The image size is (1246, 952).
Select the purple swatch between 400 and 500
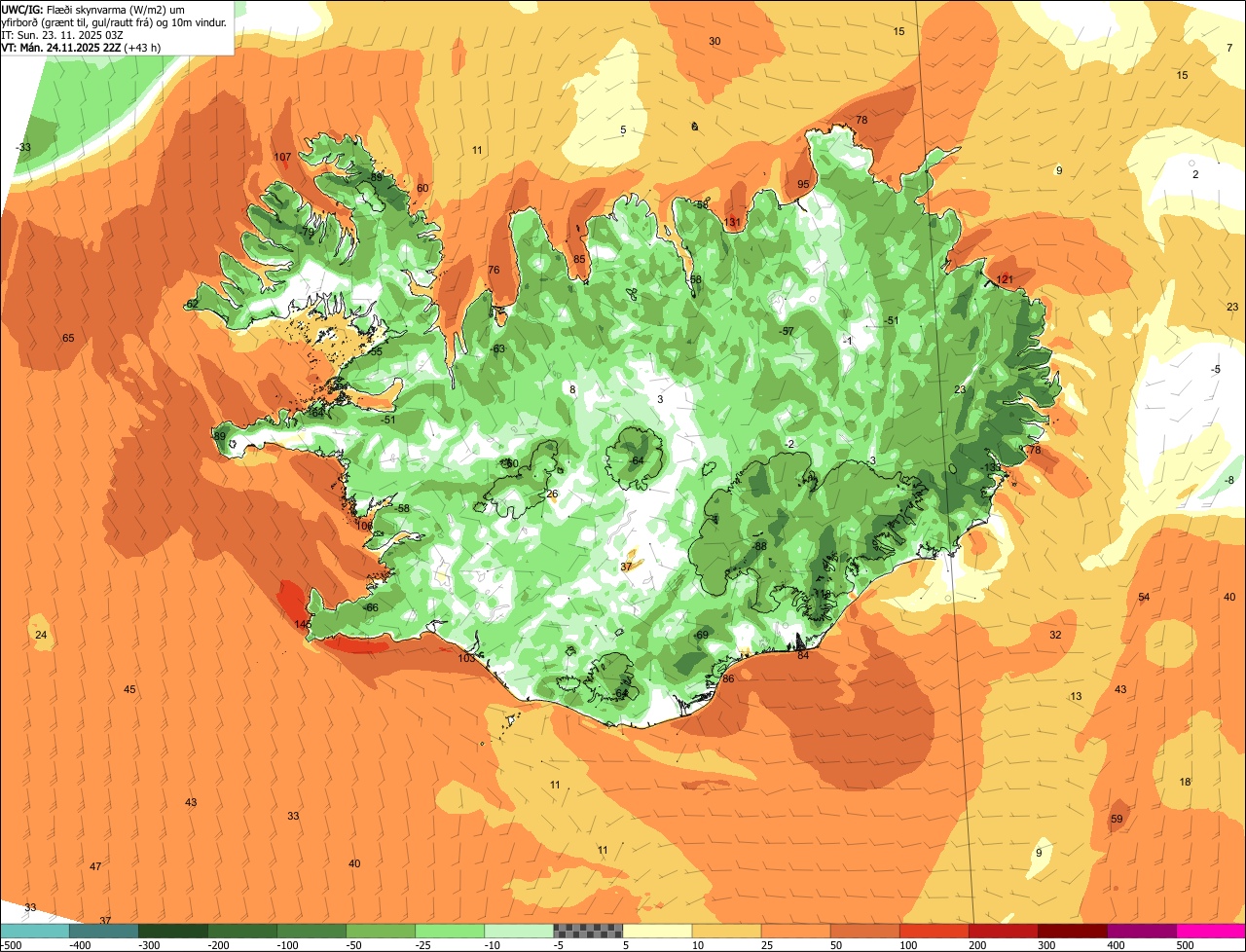coord(1141,931)
